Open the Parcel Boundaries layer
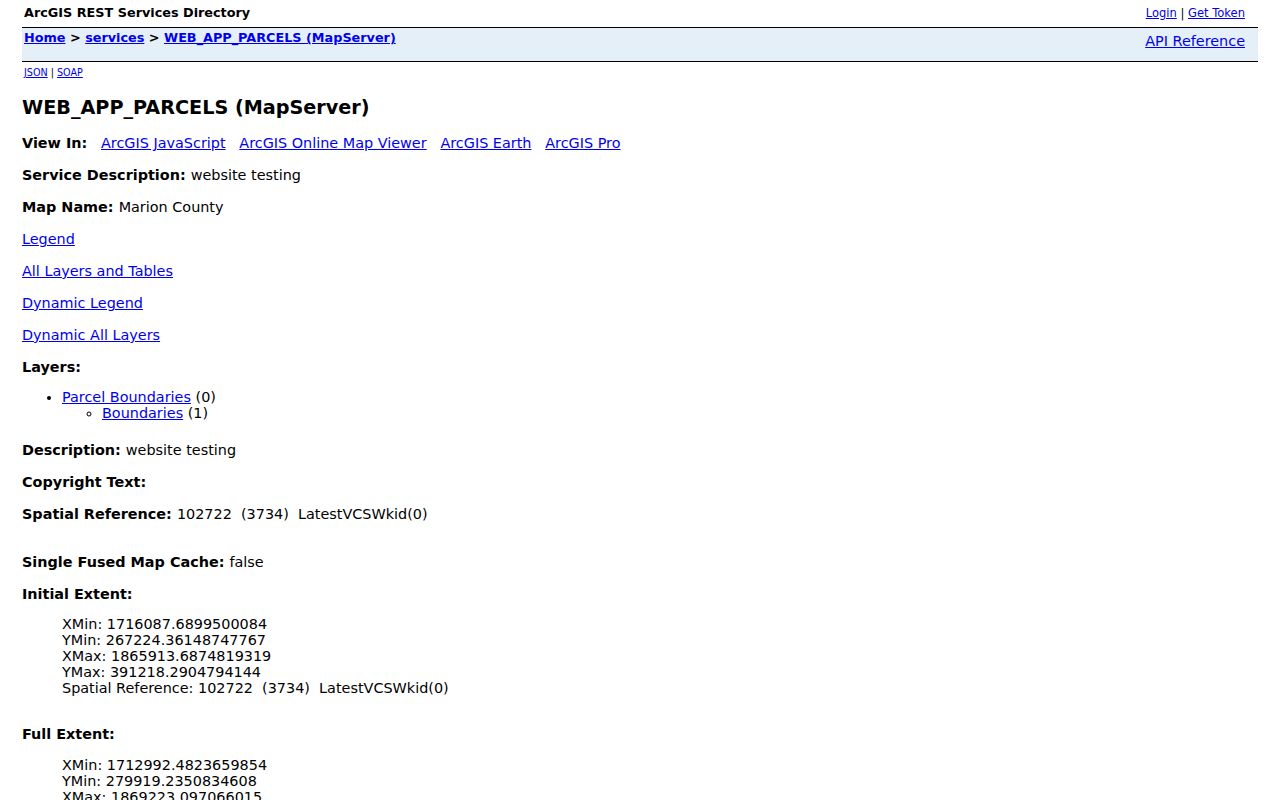Screen dimensions: 1280x800 126,397
